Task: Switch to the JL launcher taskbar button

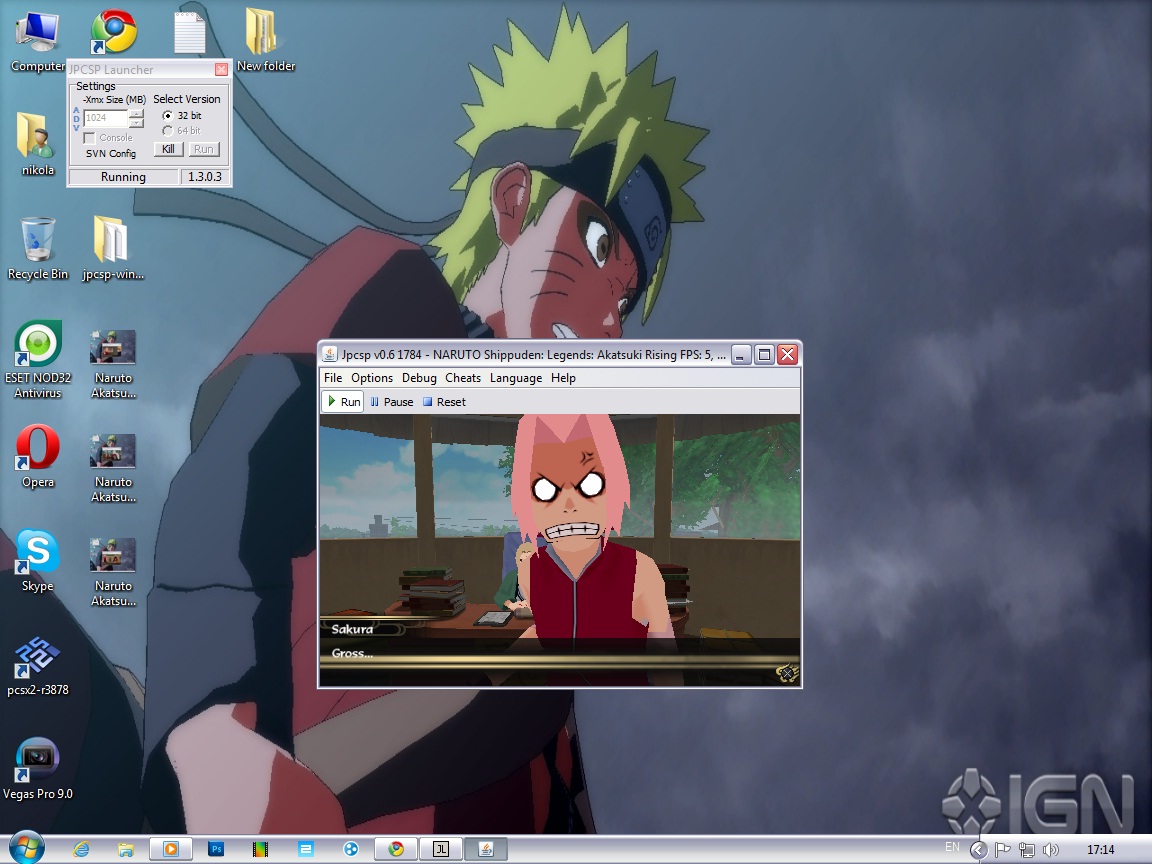Action: (x=441, y=849)
